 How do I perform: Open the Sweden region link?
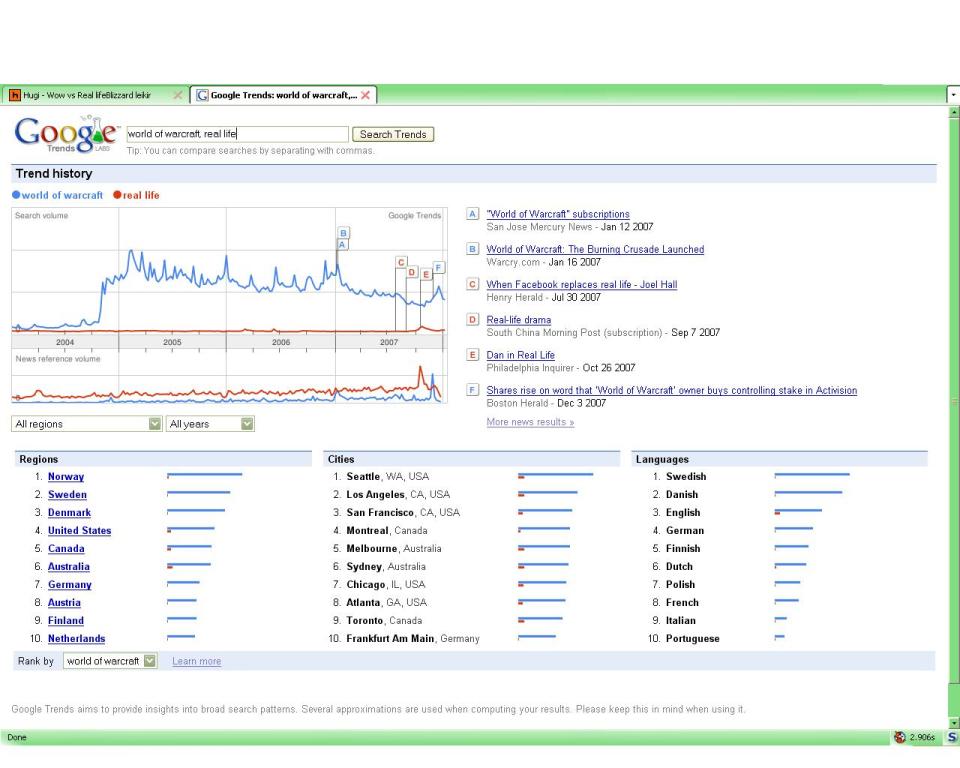point(67,494)
